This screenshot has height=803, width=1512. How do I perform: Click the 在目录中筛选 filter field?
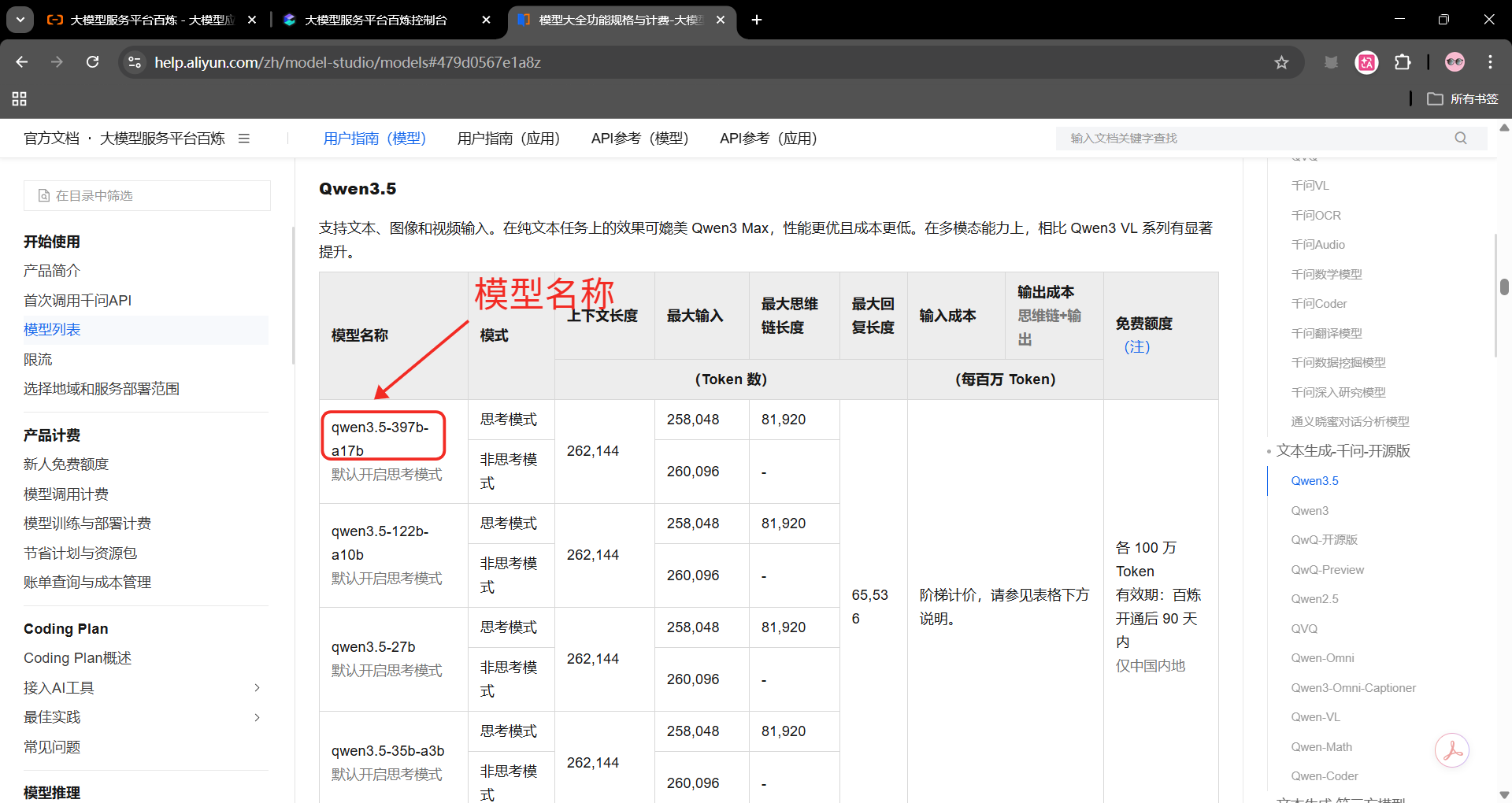(147, 195)
